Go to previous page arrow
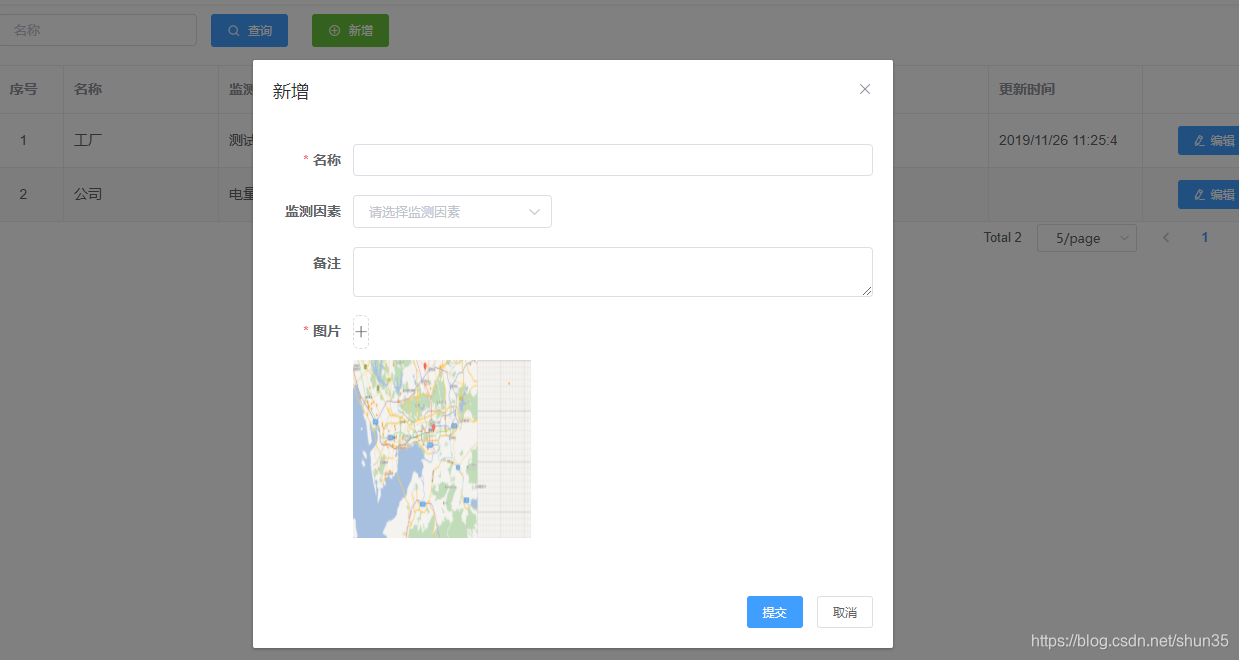 coord(1166,238)
